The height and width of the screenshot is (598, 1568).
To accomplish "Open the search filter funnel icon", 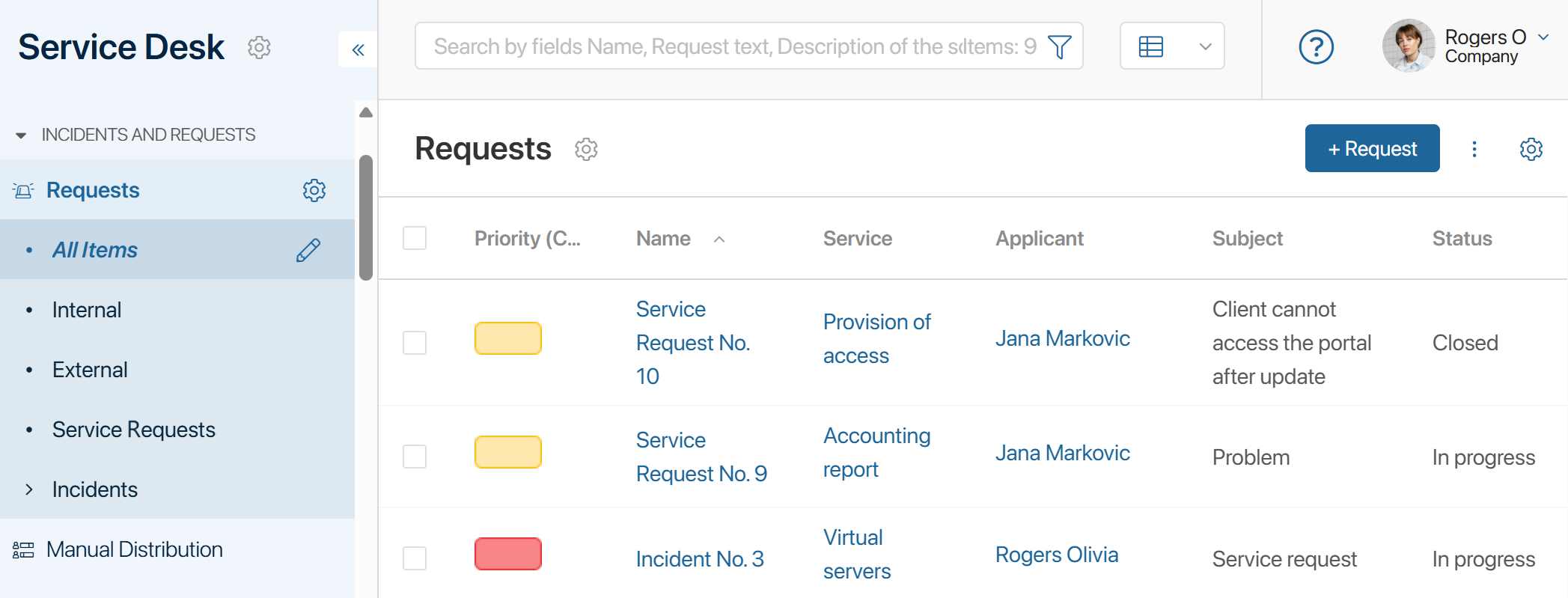I will point(1059,47).
